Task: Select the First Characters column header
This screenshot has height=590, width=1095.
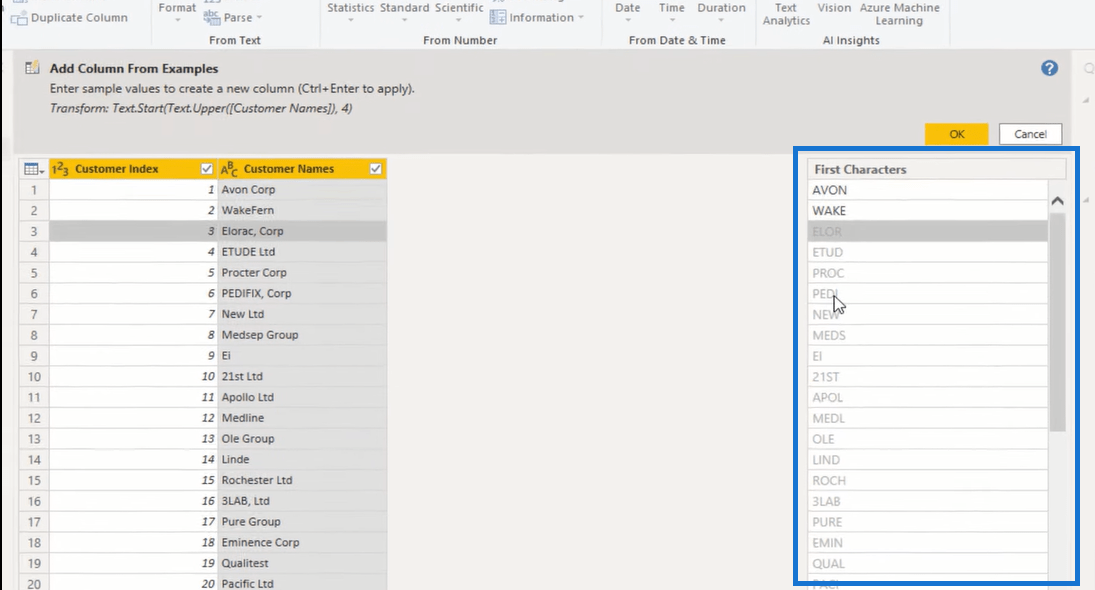Action: pos(927,169)
